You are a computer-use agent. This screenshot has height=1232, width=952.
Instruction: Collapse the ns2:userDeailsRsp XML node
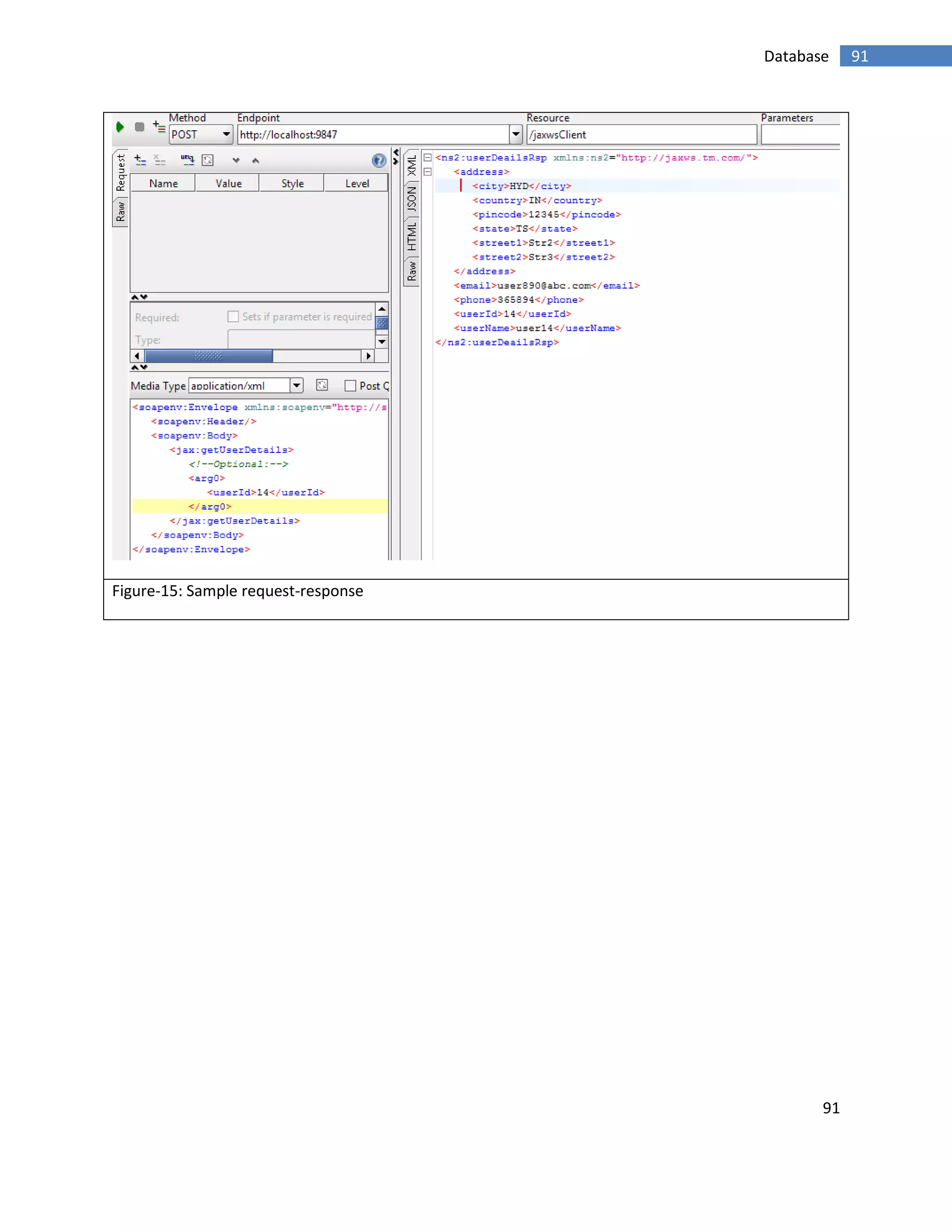pos(428,158)
